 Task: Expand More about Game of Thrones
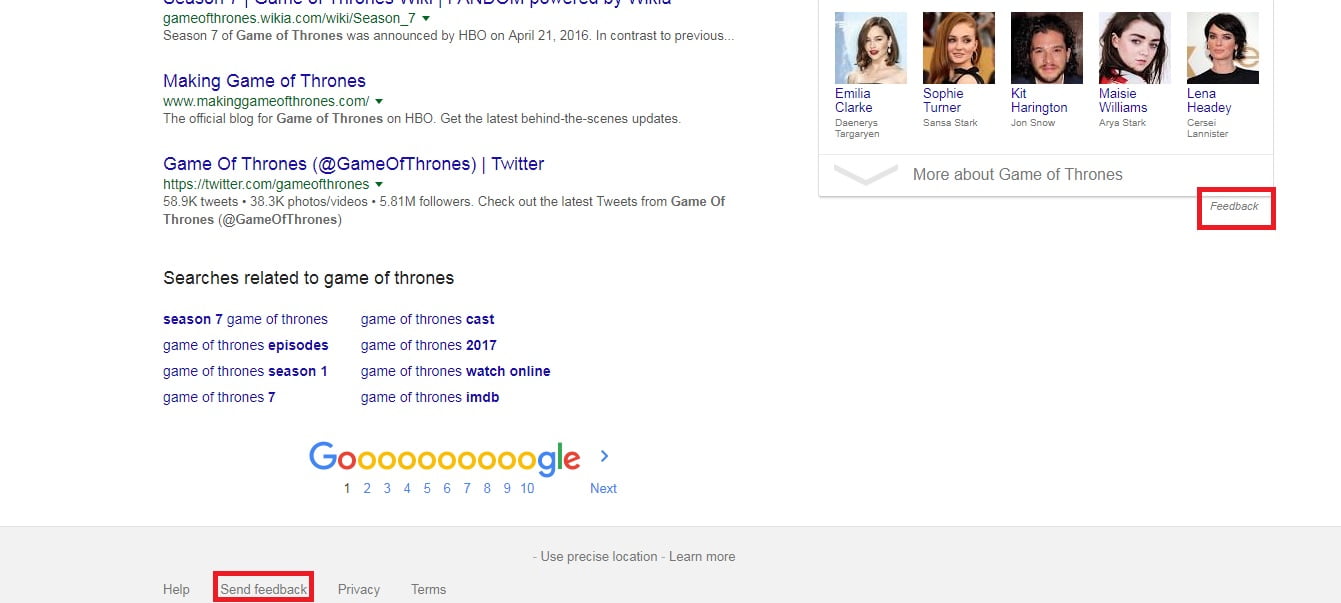tap(1017, 174)
